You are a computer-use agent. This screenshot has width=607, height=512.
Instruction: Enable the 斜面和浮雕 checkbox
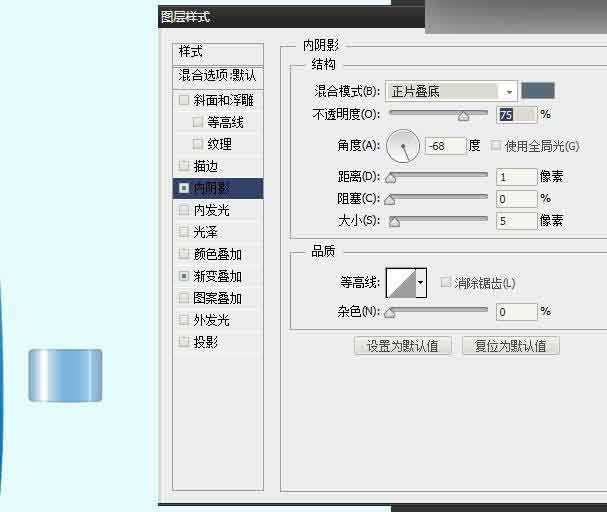(x=184, y=100)
